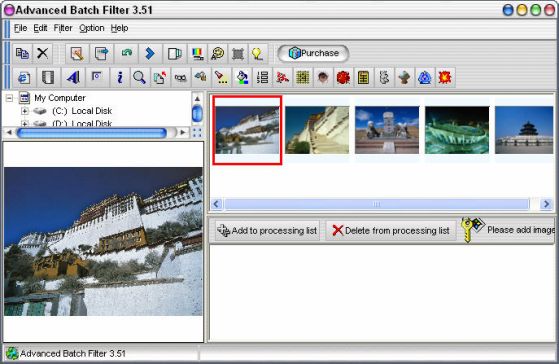Click the yellow grid mosaic icon

pyautogui.click(x=302, y=77)
